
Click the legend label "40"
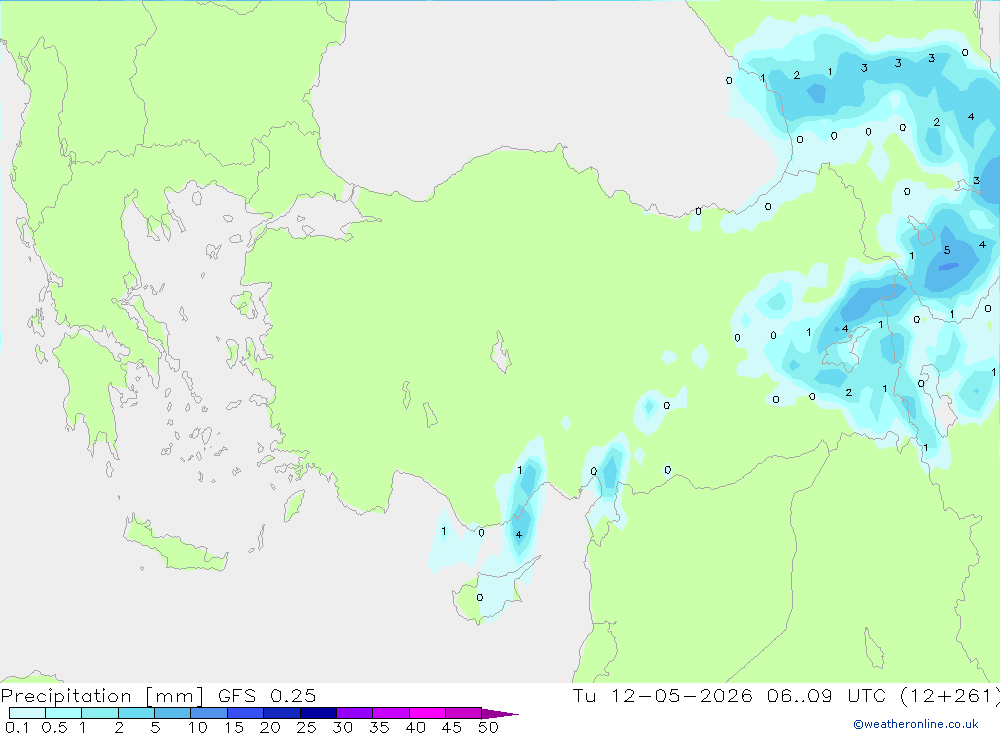[x=415, y=727]
